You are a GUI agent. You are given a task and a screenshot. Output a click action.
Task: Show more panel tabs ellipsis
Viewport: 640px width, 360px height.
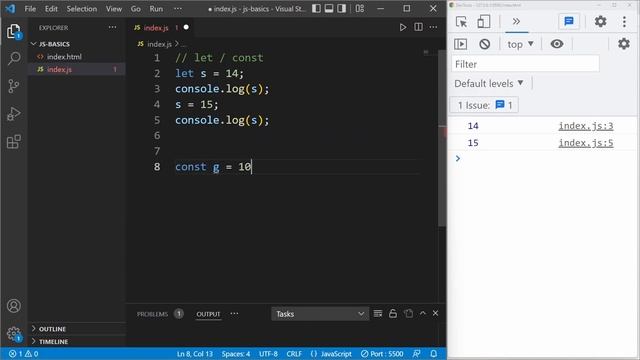[x=234, y=313]
